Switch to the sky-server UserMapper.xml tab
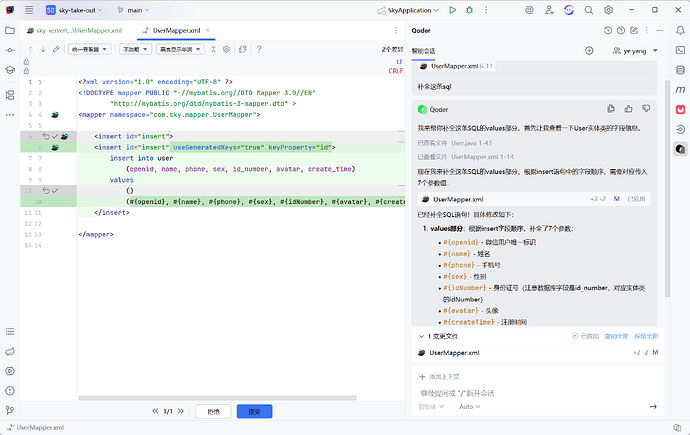The width and height of the screenshot is (690, 435). 80,30
